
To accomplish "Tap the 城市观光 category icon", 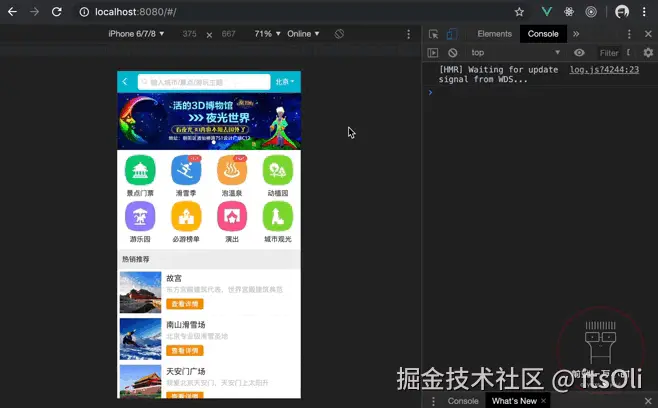I will pos(278,216).
